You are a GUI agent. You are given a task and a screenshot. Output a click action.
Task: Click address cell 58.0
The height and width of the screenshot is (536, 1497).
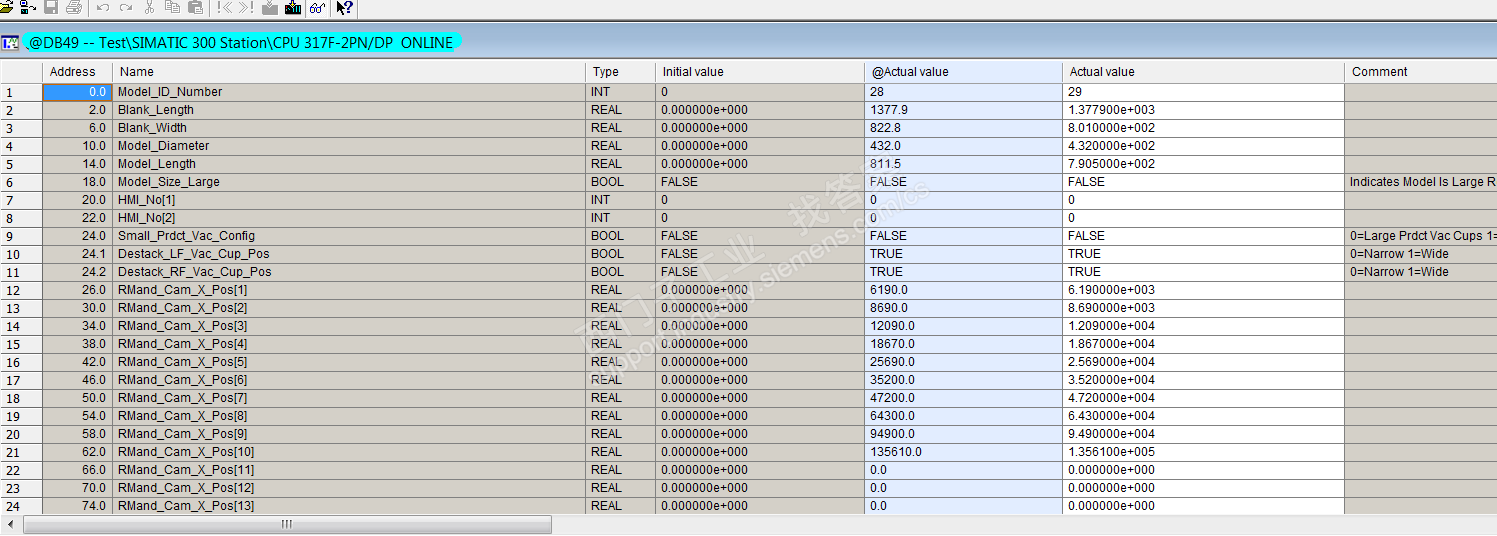pyautogui.click(x=77, y=434)
